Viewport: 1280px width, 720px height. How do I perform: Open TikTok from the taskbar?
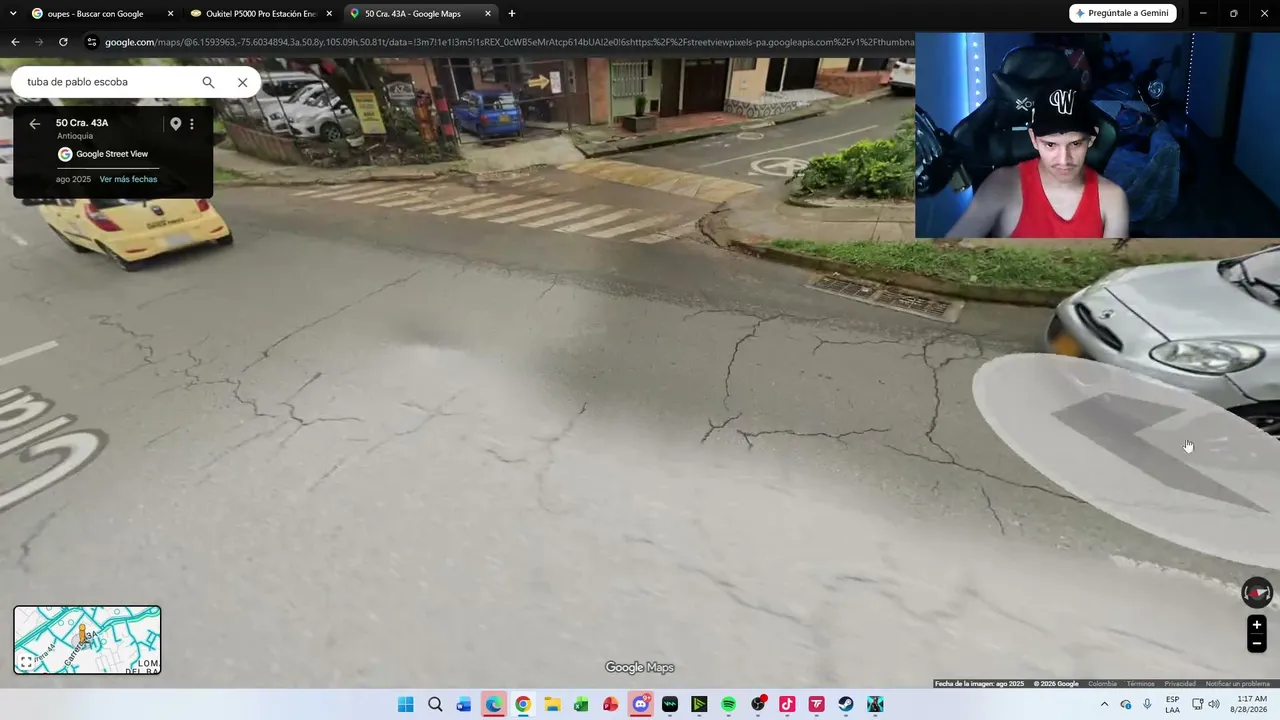tap(787, 704)
